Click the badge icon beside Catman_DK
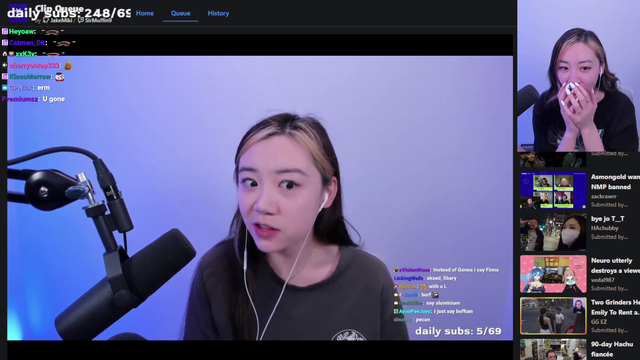The height and width of the screenshot is (360, 640). click(x=4, y=42)
